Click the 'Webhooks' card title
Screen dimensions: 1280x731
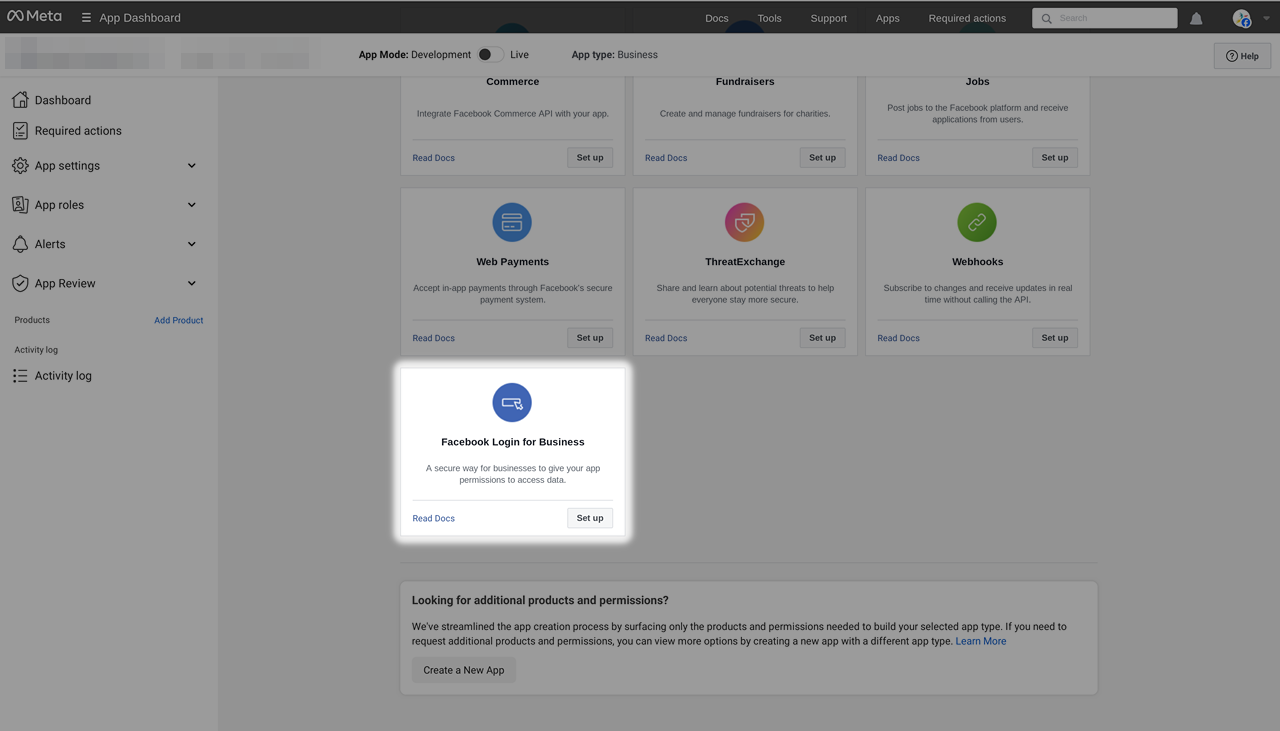point(977,262)
